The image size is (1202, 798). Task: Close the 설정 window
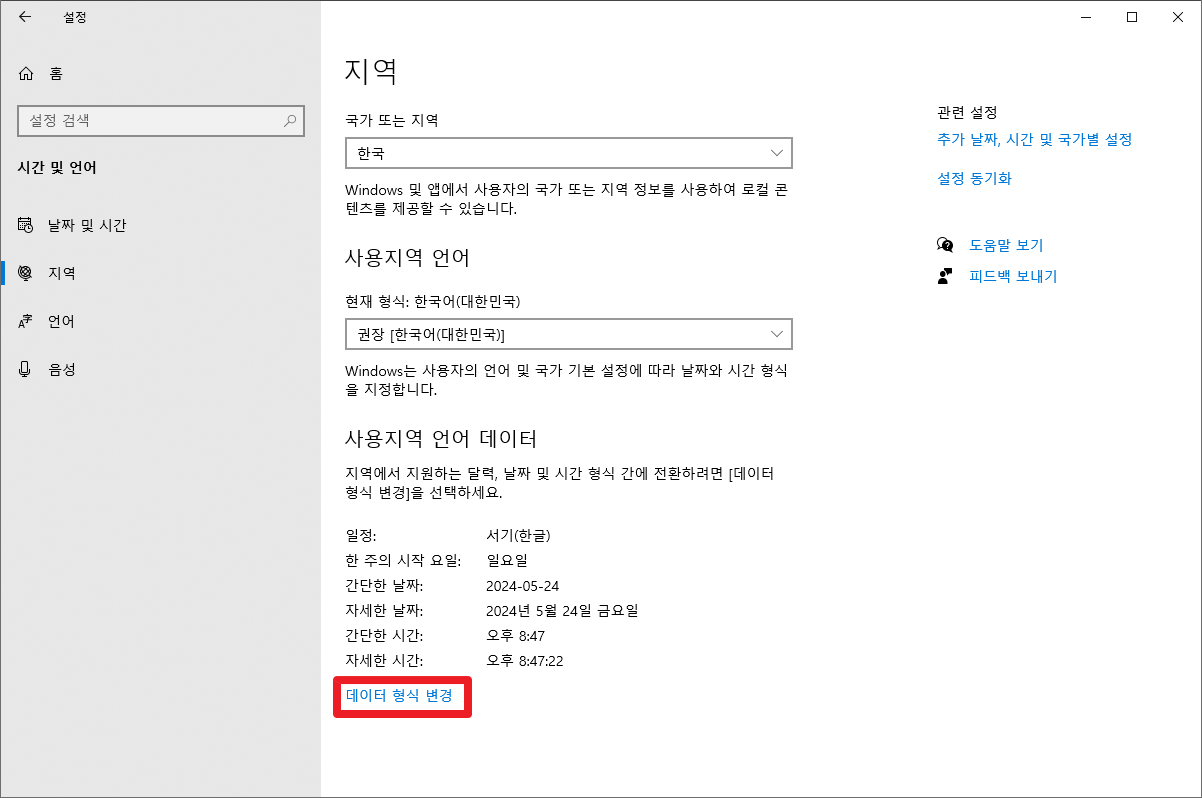coord(1178,17)
